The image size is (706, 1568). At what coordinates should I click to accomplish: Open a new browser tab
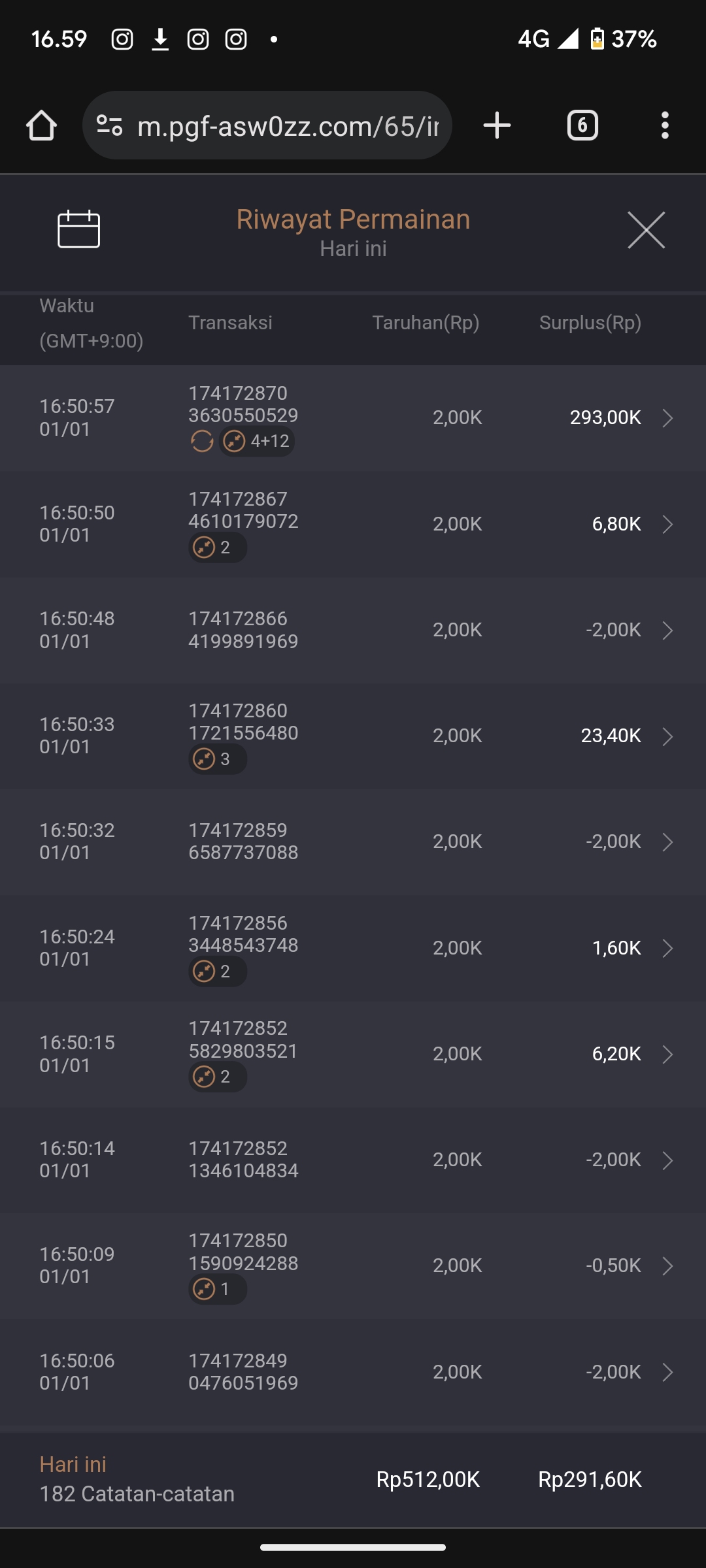point(497,125)
